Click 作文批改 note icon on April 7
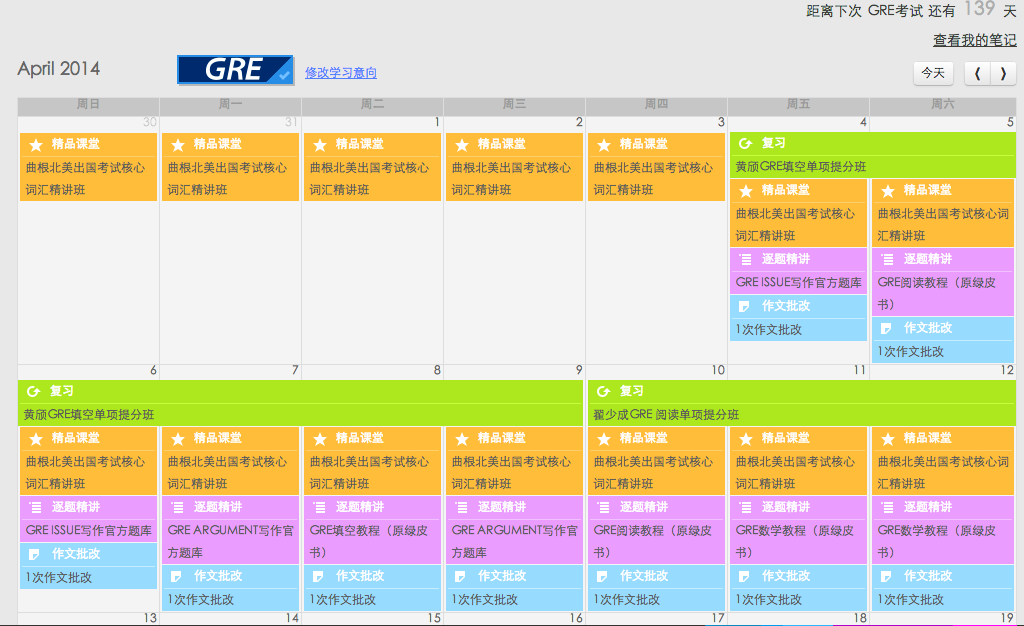Viewport: 1024px width, 626px height. coord(176,576)
